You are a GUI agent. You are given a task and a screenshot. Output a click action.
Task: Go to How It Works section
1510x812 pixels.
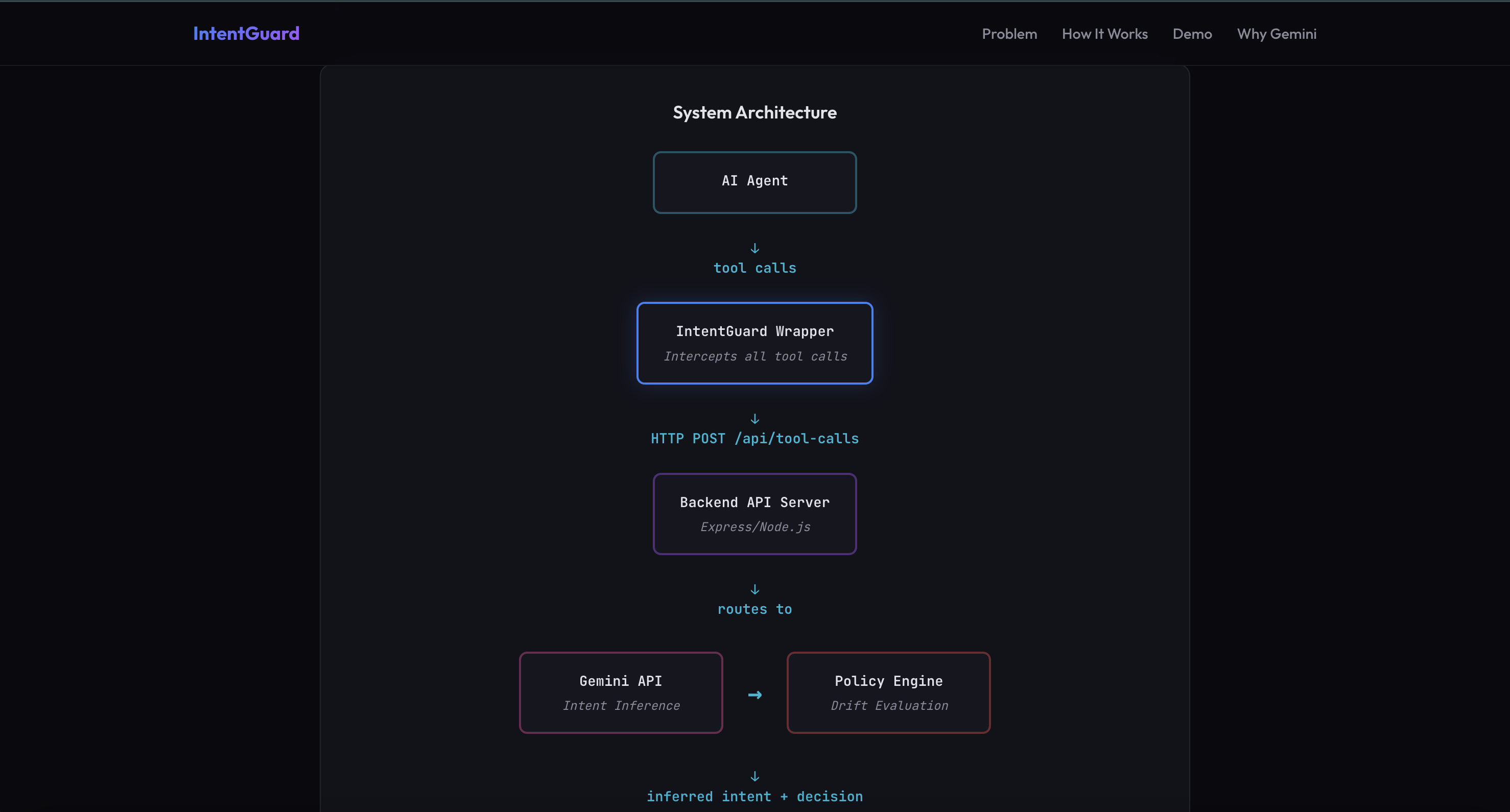[1104, 34]
